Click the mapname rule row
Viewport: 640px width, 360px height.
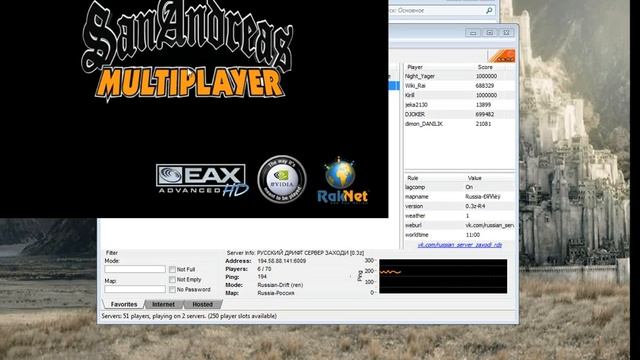460,197
